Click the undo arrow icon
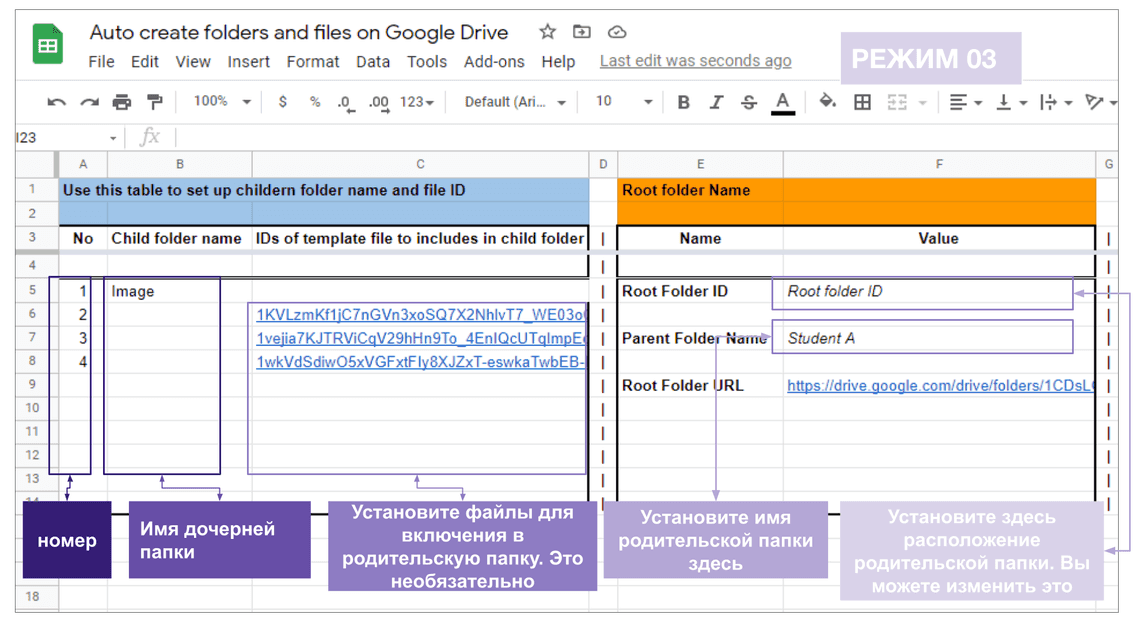Viewport: 1140px width, 622px height. coord(56,102)
